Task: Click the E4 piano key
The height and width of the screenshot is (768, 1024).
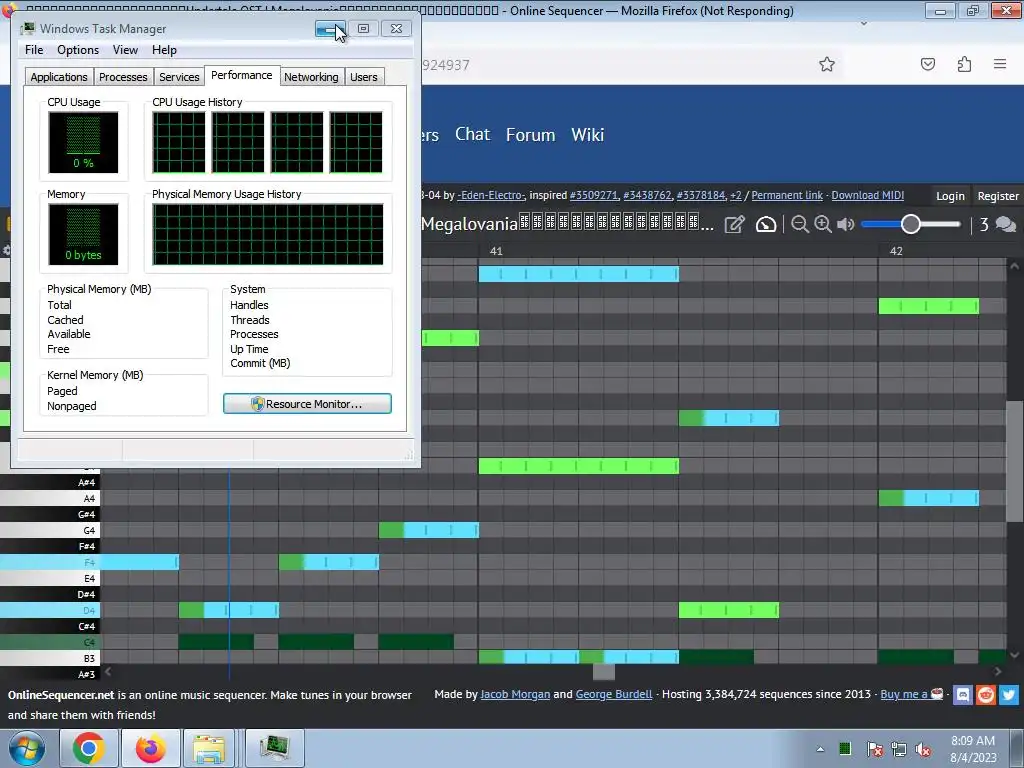Action: pos(50,579)
